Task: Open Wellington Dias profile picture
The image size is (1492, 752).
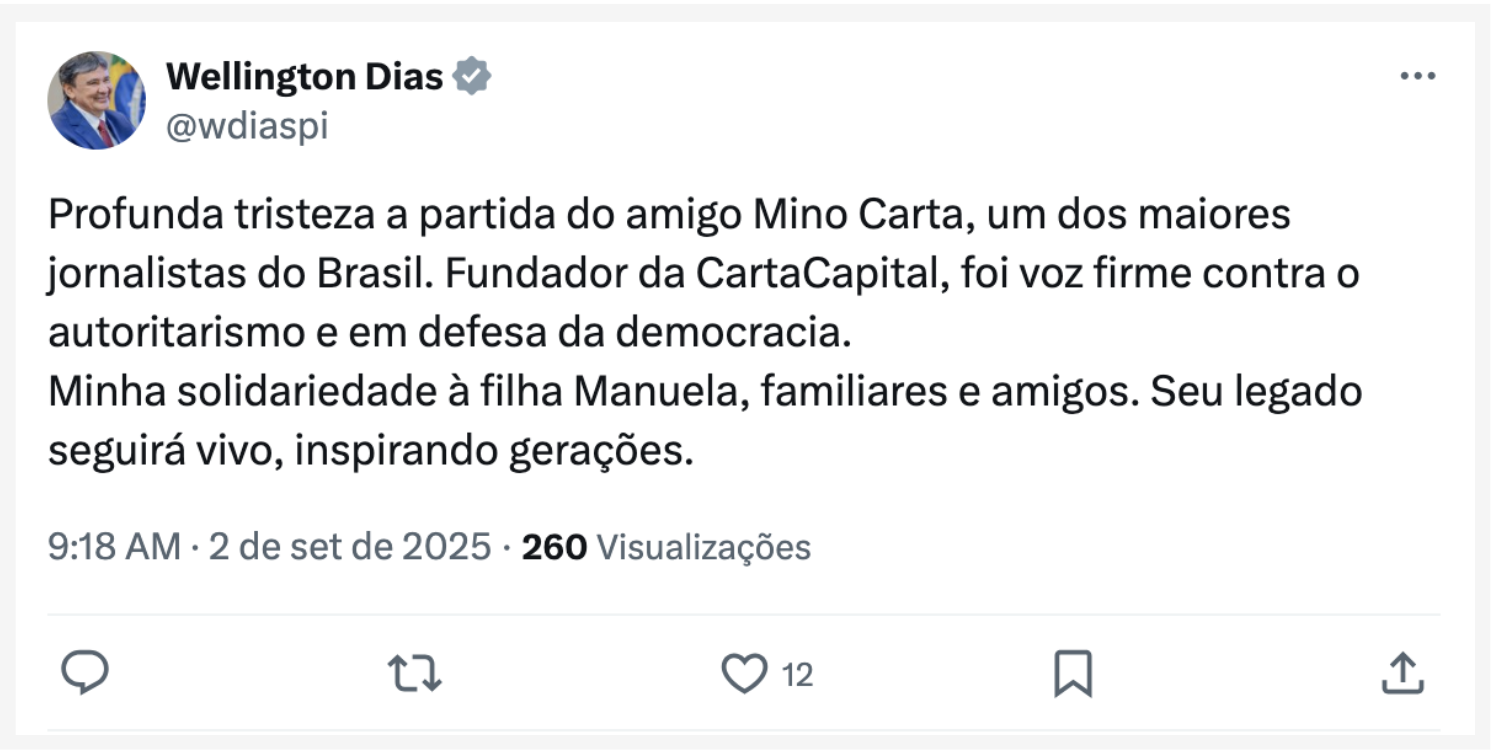Action: pyautogui.click(x=96, y=100)
